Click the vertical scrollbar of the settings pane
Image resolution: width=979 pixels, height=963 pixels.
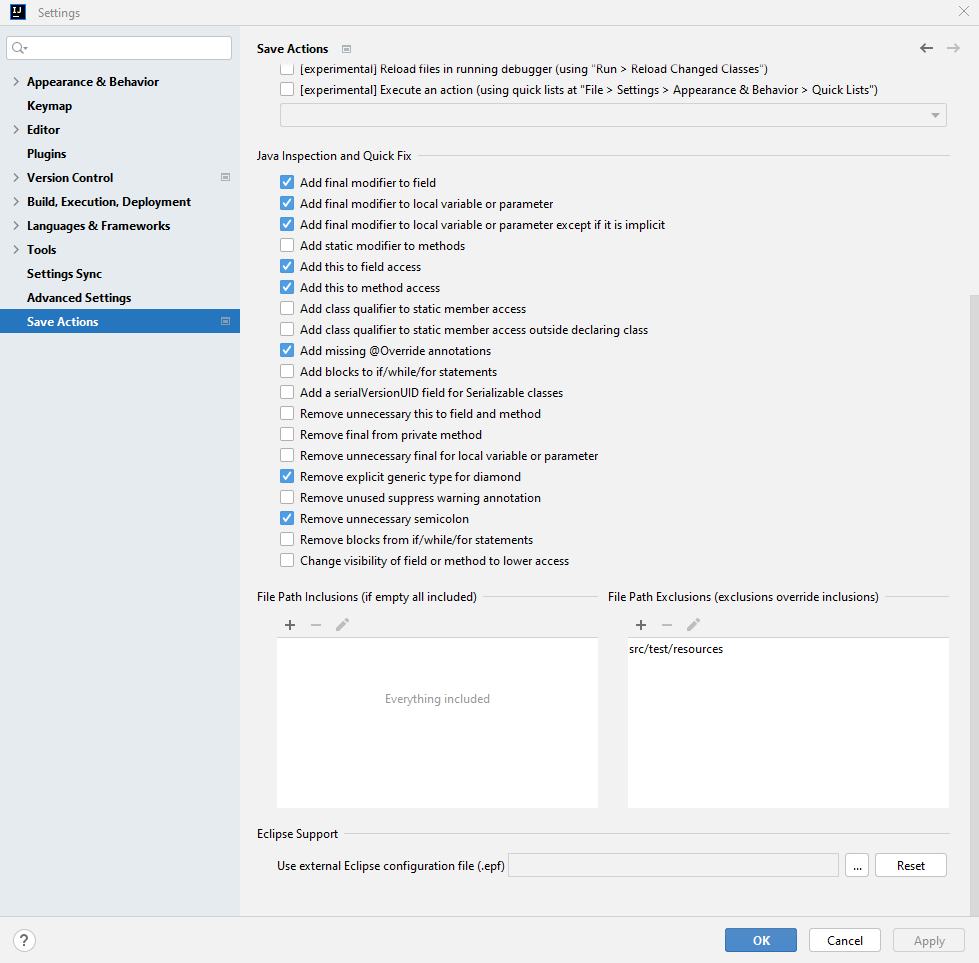974,605
